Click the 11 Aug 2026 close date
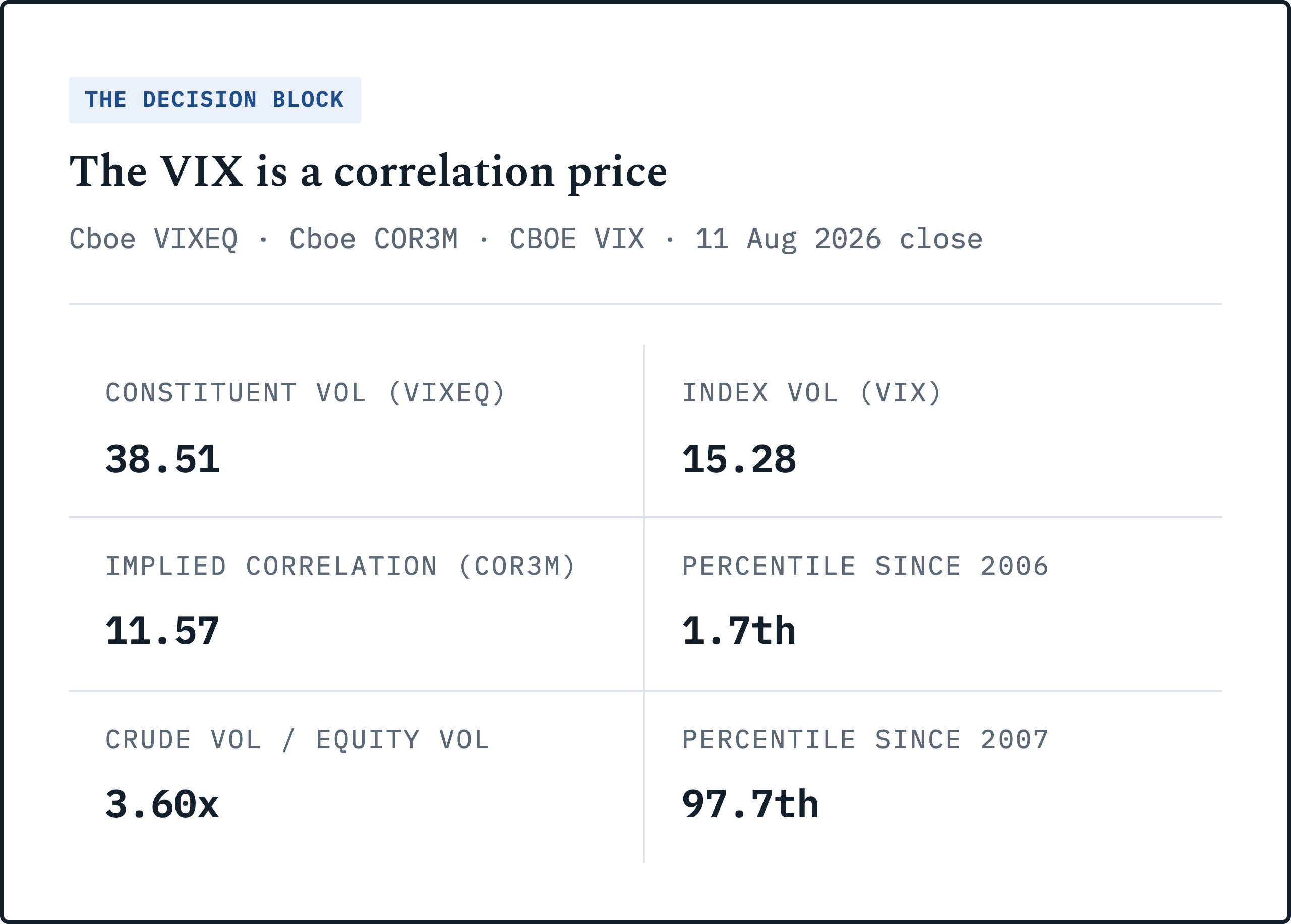This screenshot has width=1291, height=924. pos(839,239)
